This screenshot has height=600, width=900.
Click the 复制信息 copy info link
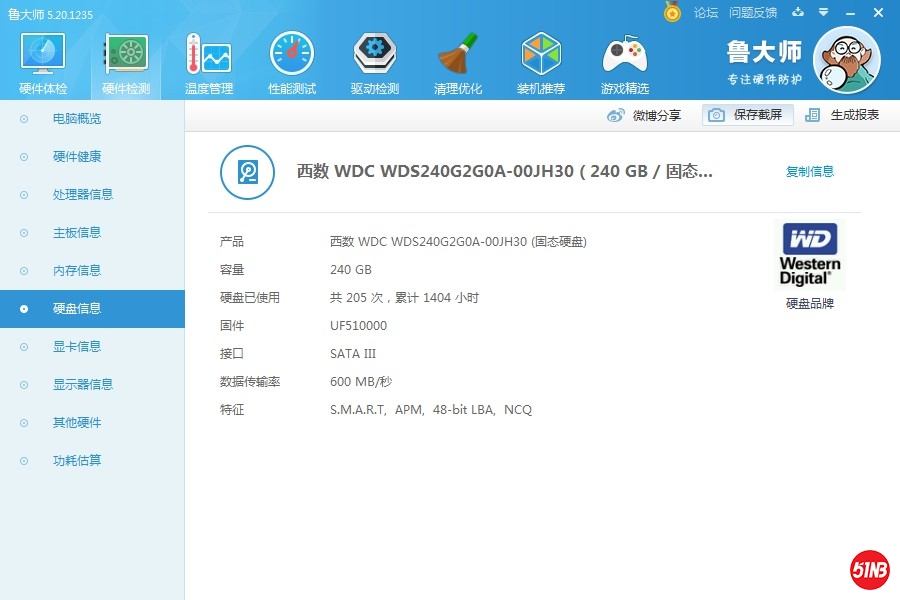pos(809,172)
